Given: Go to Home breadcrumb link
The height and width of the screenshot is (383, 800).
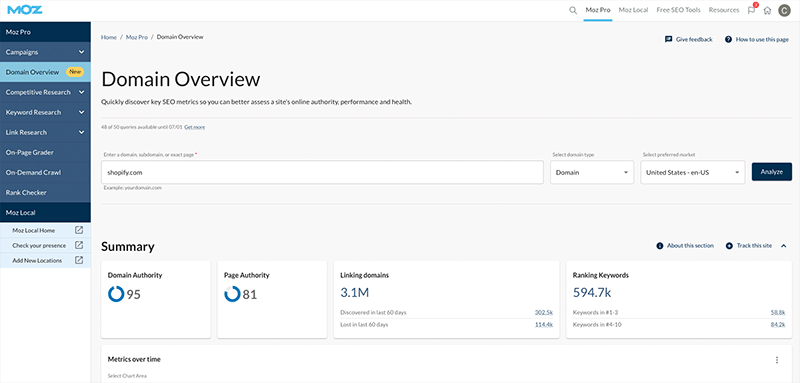Looking at the screenshot, I should point(109,37).
